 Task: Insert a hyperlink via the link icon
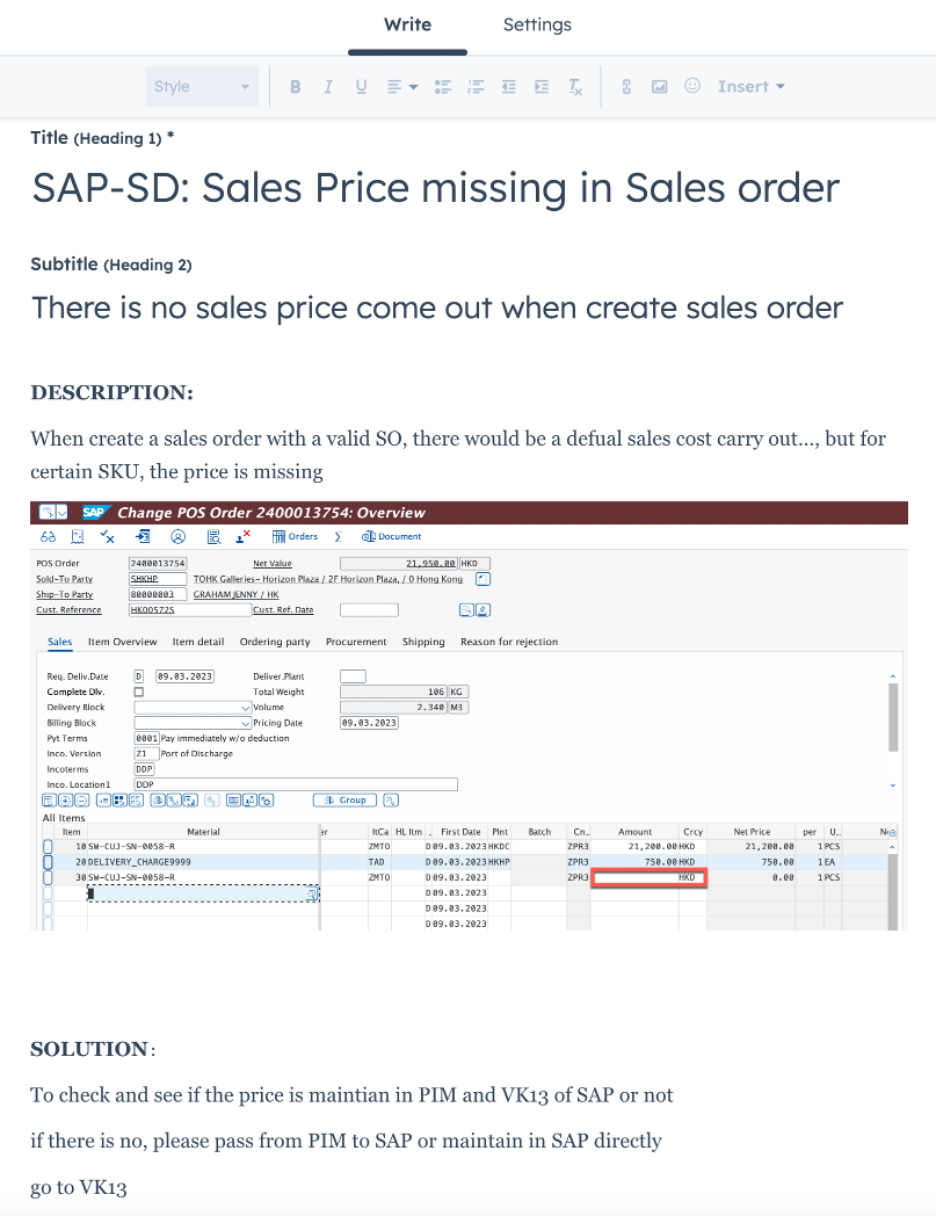pos(627,87)
